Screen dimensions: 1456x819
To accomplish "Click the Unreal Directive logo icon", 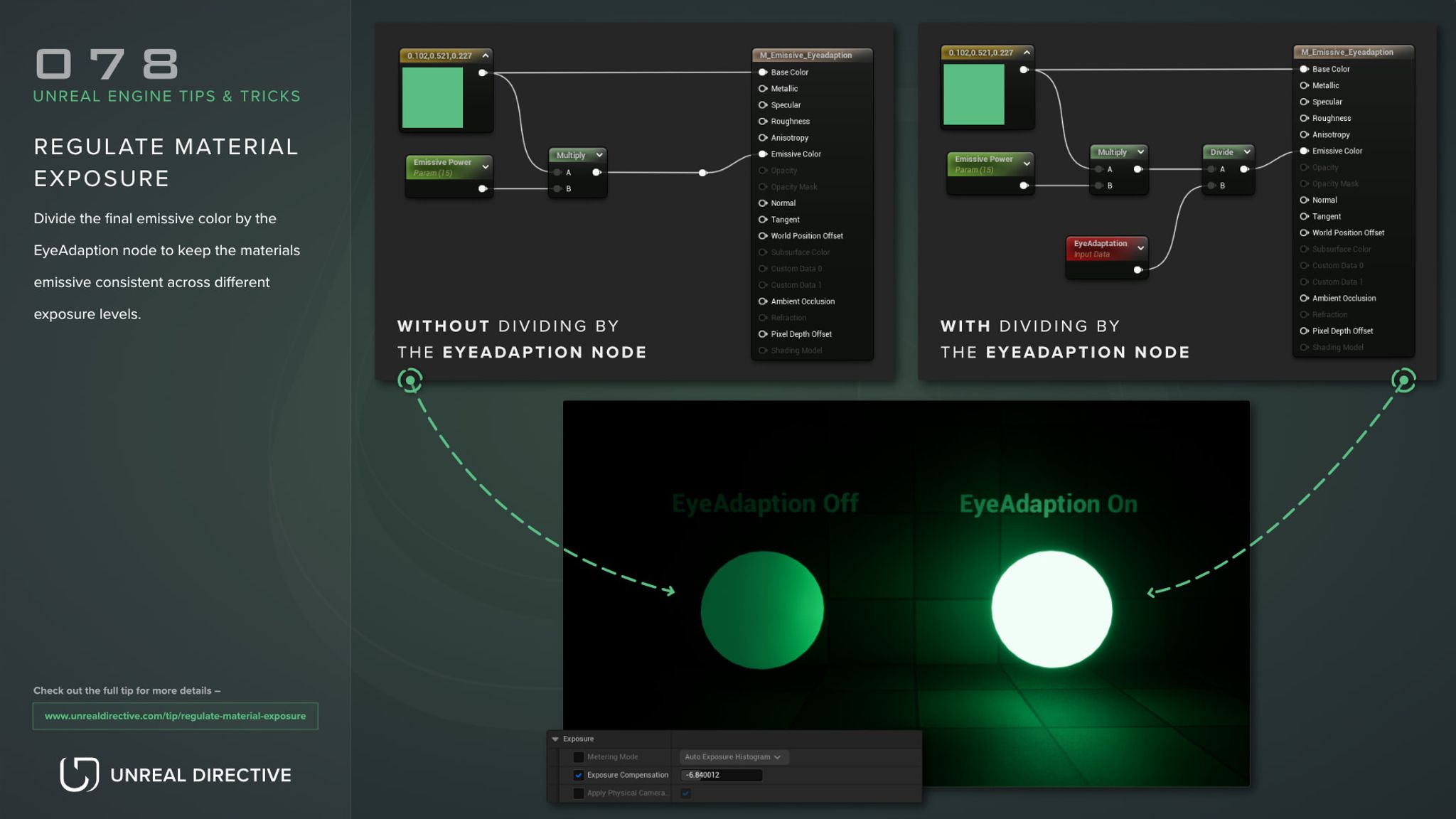I will pos(79,775).
